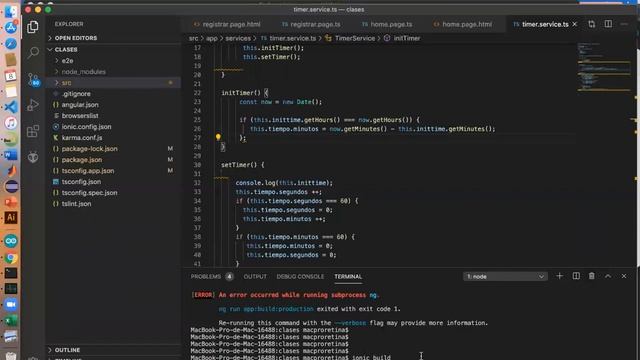Select the TERMINAL panel tab
Screen dimensions: 640x360
coord(348,276)
